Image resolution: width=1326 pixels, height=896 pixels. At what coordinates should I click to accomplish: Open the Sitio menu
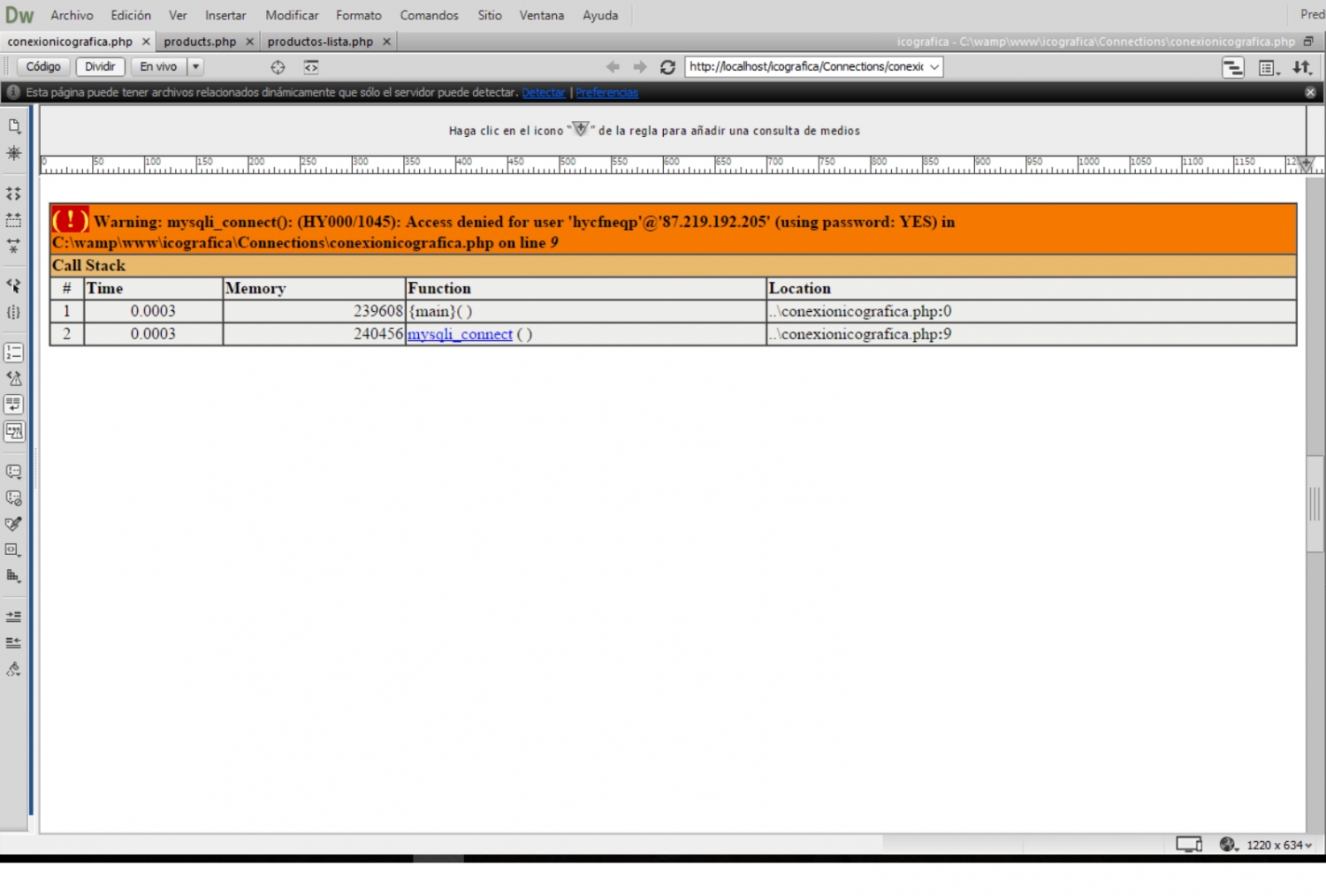[490, 15]
